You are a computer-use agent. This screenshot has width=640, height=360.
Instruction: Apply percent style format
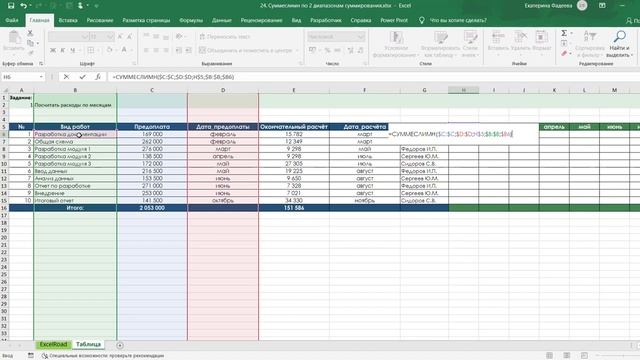[327, 50]
